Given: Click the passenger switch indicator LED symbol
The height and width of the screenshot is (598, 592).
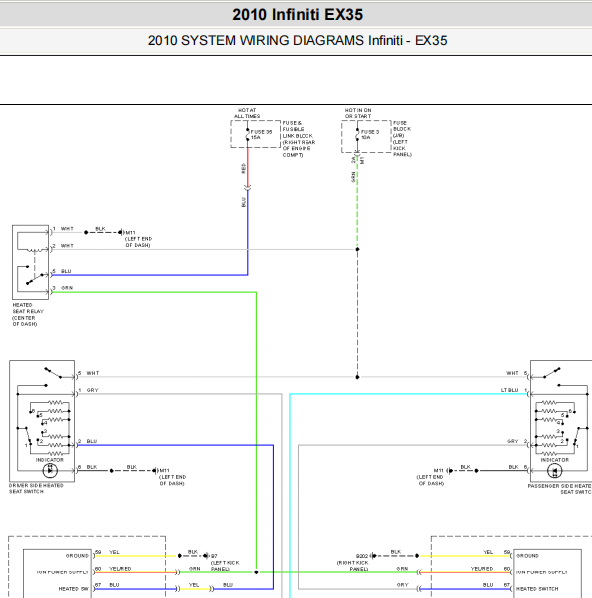Looking at the screenshot, I should pyautogui.click(x=554, y=471).
